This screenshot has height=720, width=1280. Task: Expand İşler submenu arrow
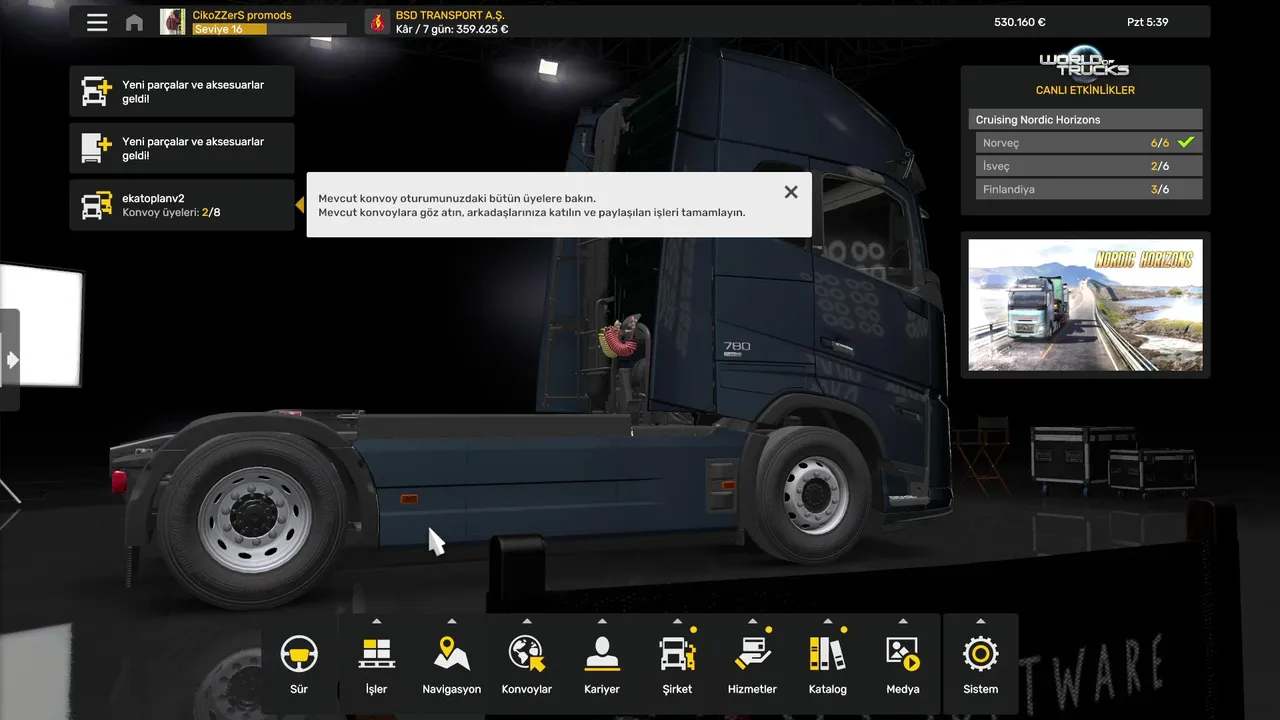pos(376,621)
